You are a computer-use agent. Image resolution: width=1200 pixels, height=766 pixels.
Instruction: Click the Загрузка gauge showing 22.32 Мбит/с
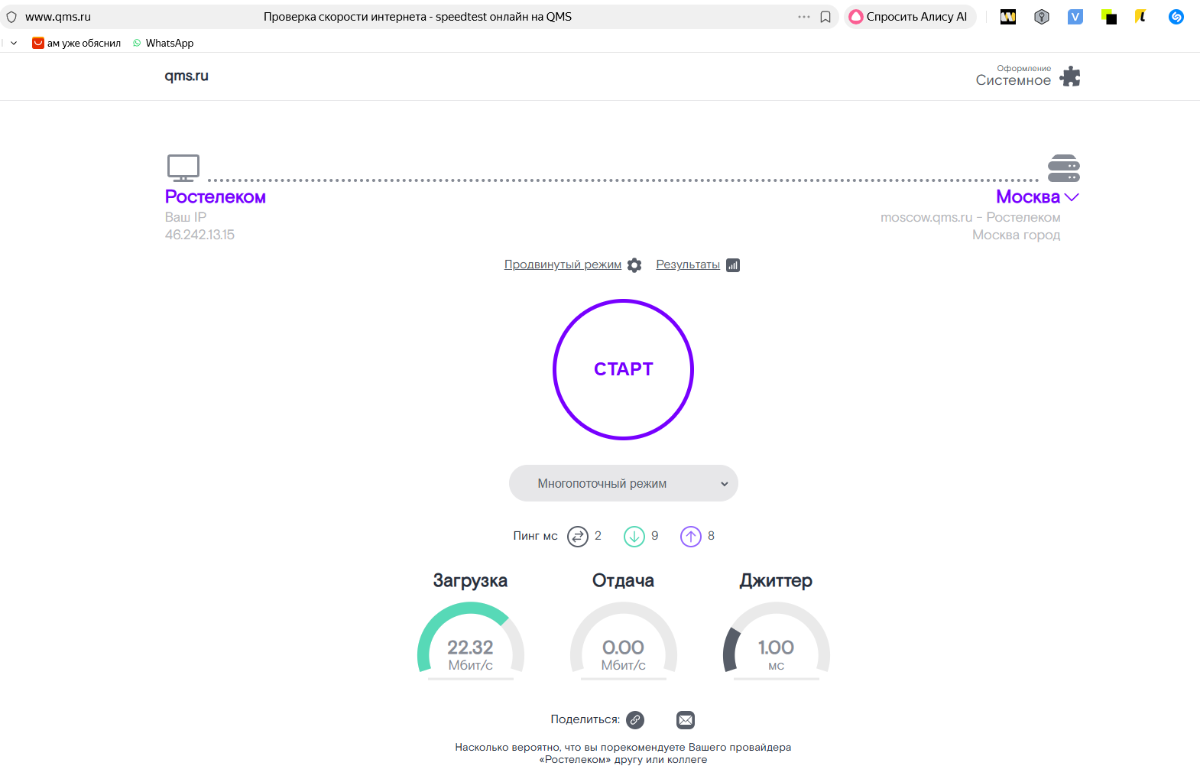click(470, 641)
